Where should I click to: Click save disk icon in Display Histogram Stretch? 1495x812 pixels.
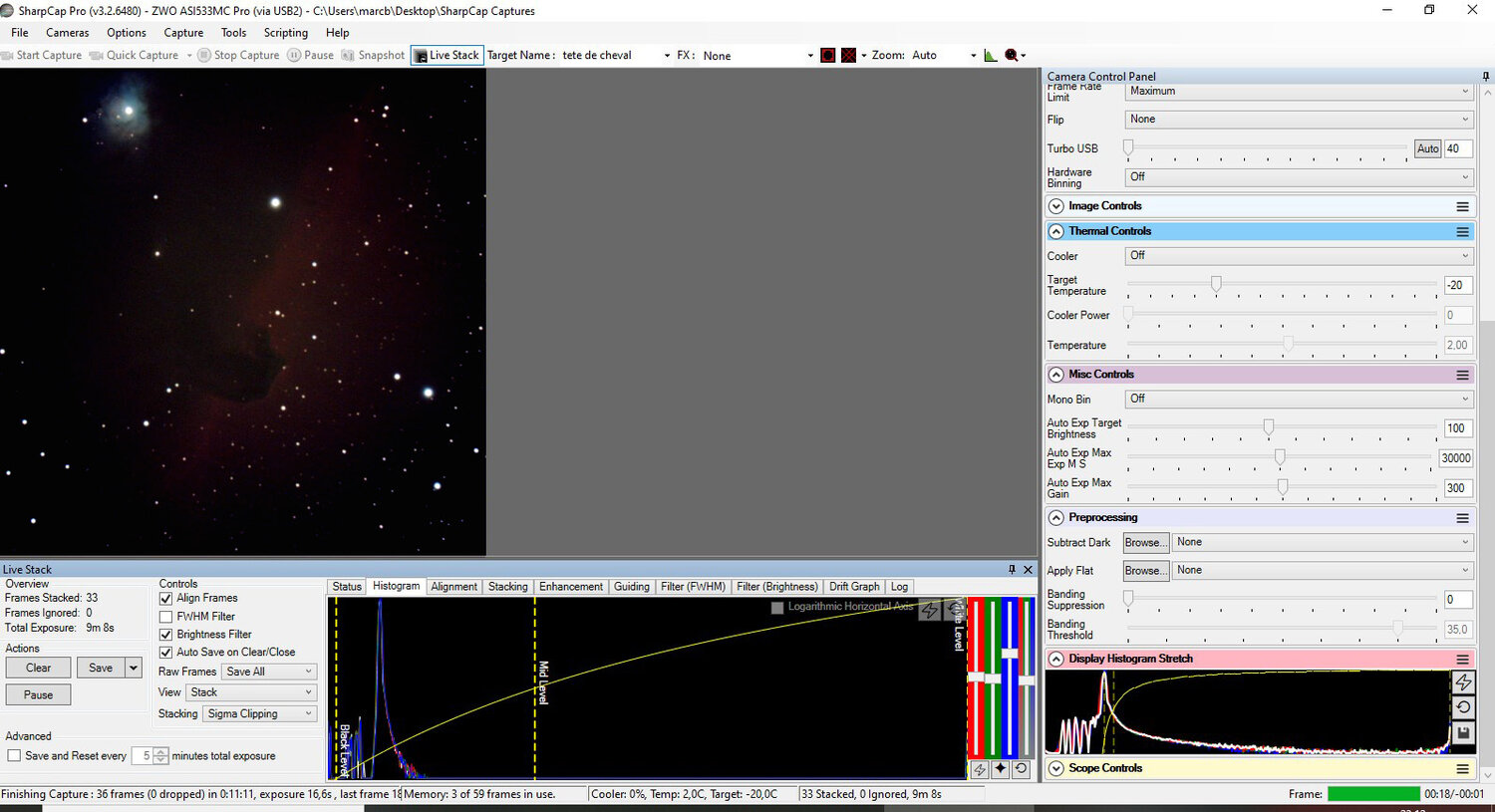click(1462, 733)
